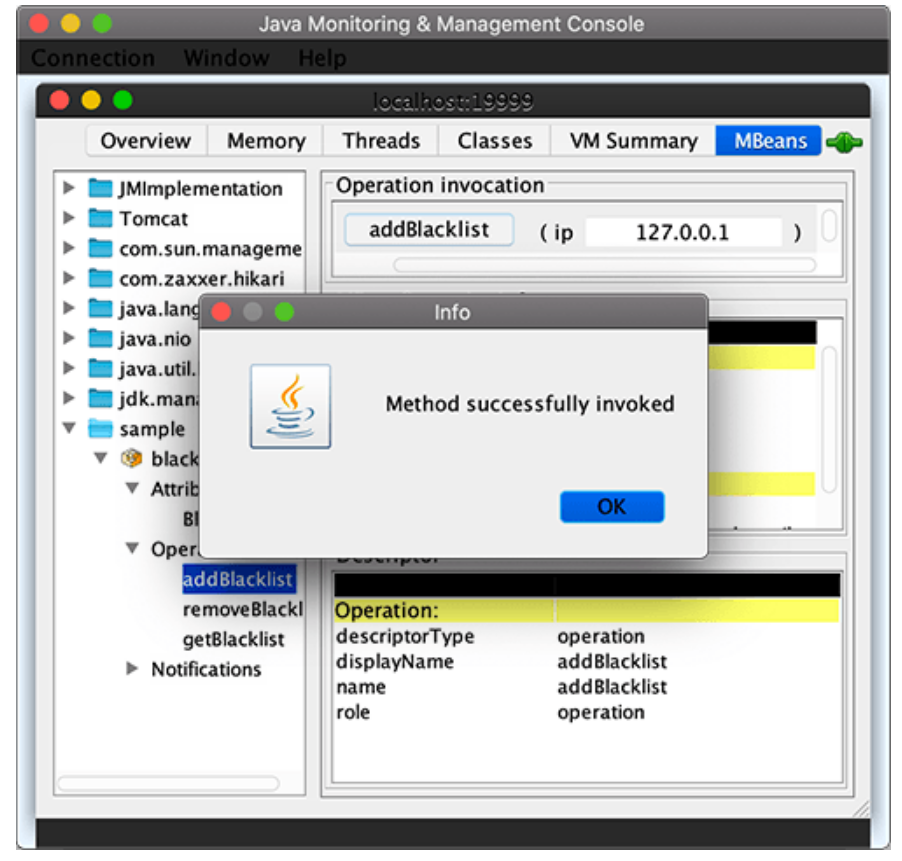This screenshot has height=861, width=902.
Task: Select addBlacklist in the operations tree
Action: point(238,579)
